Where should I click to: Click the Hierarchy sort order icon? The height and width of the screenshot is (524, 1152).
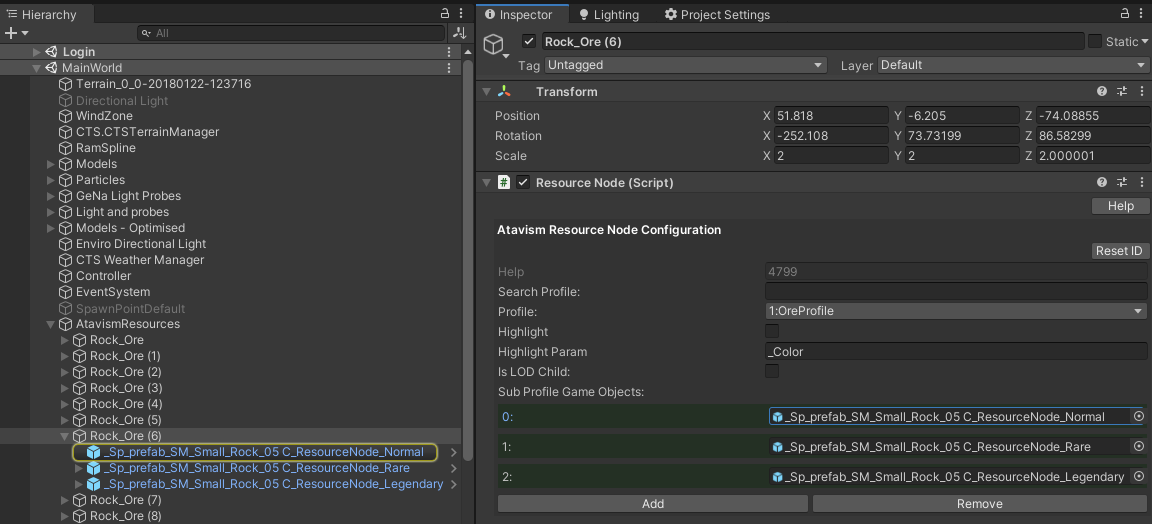[x=460, y=33]
